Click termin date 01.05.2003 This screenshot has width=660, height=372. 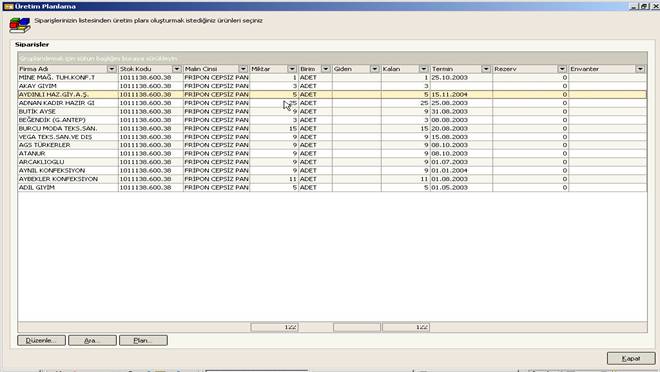[x=449, y=187]
